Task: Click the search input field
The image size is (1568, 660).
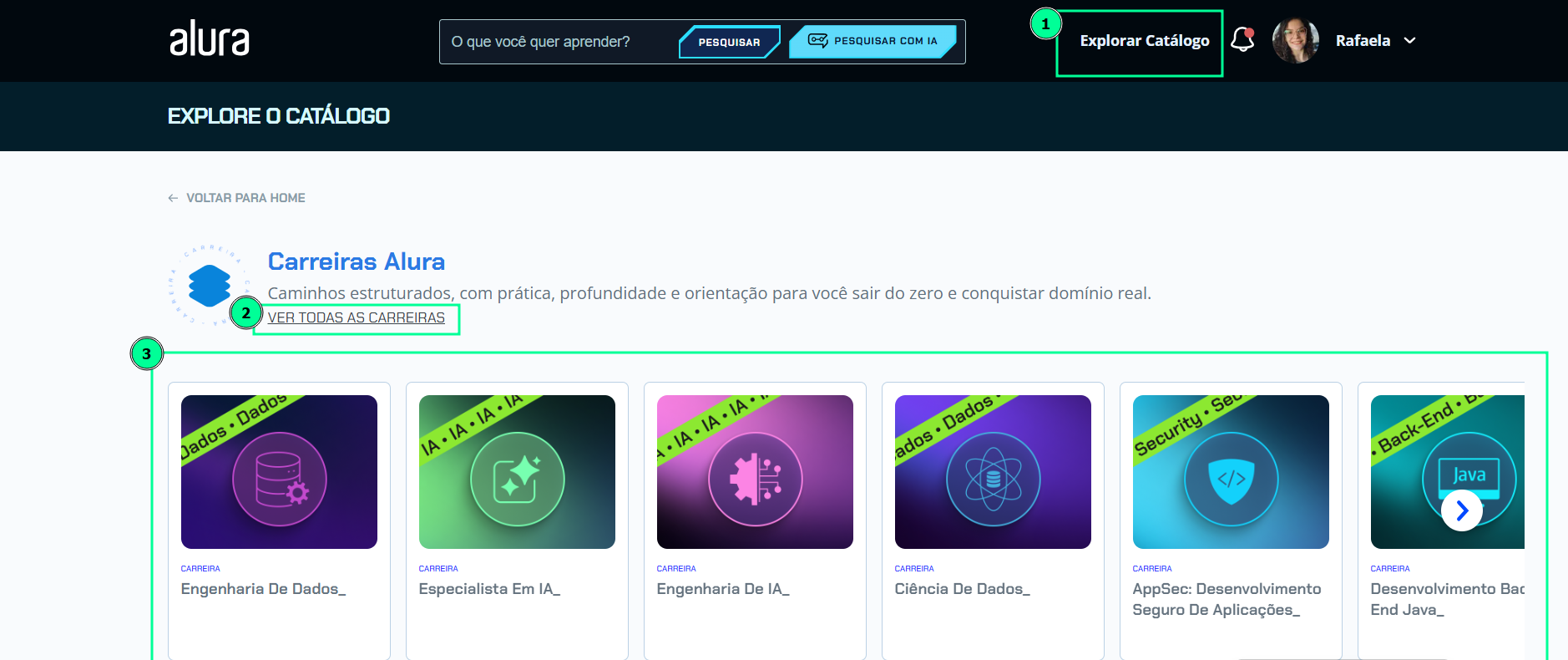Action: (x=559, y=42)
